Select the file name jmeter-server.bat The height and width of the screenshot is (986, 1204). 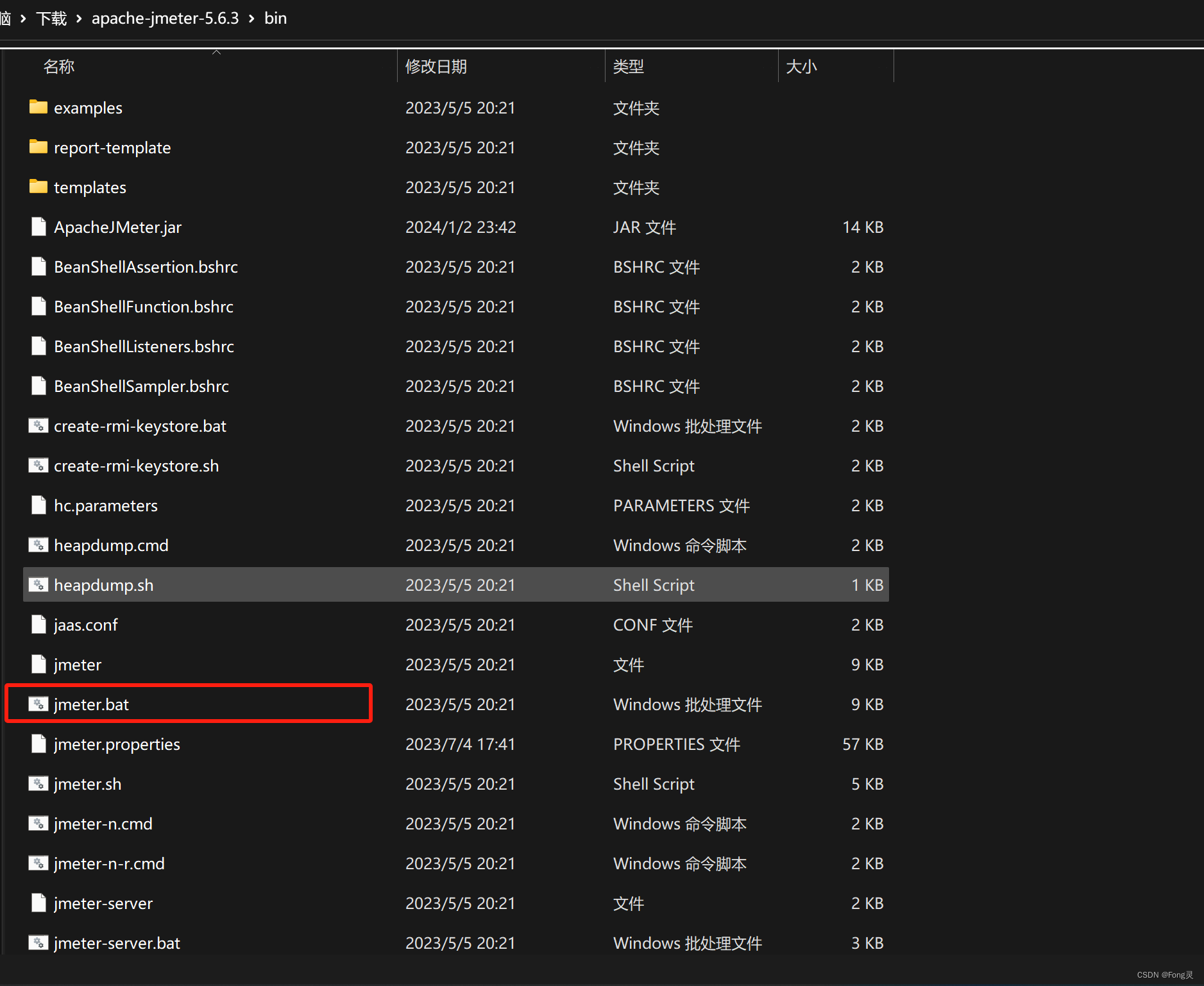click(x=117, y=943)
